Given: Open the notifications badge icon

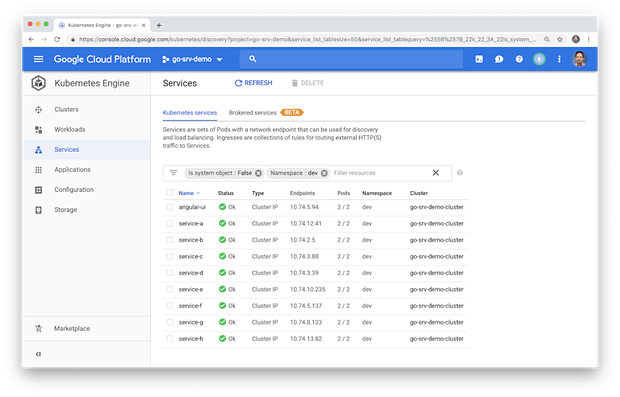Looking at the screenshot, I should [x=539, y=59].
